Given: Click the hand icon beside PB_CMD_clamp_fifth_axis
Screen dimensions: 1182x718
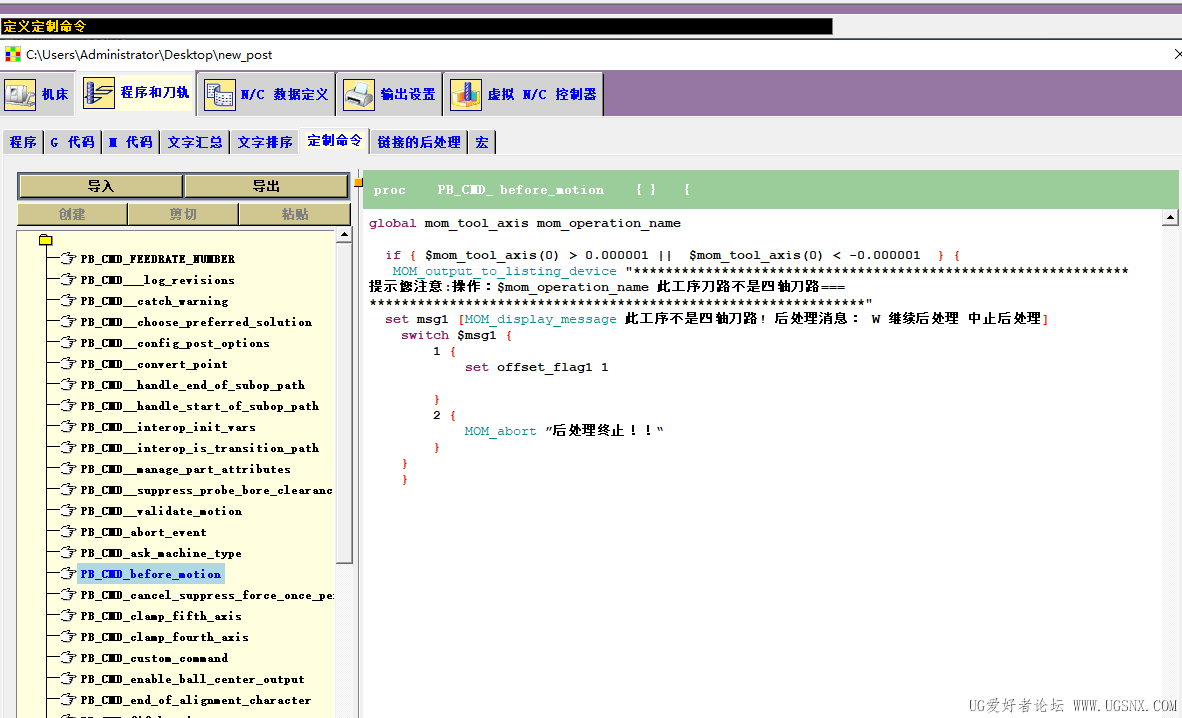Looking at the screenshot, I should click(x=69, y=616).
